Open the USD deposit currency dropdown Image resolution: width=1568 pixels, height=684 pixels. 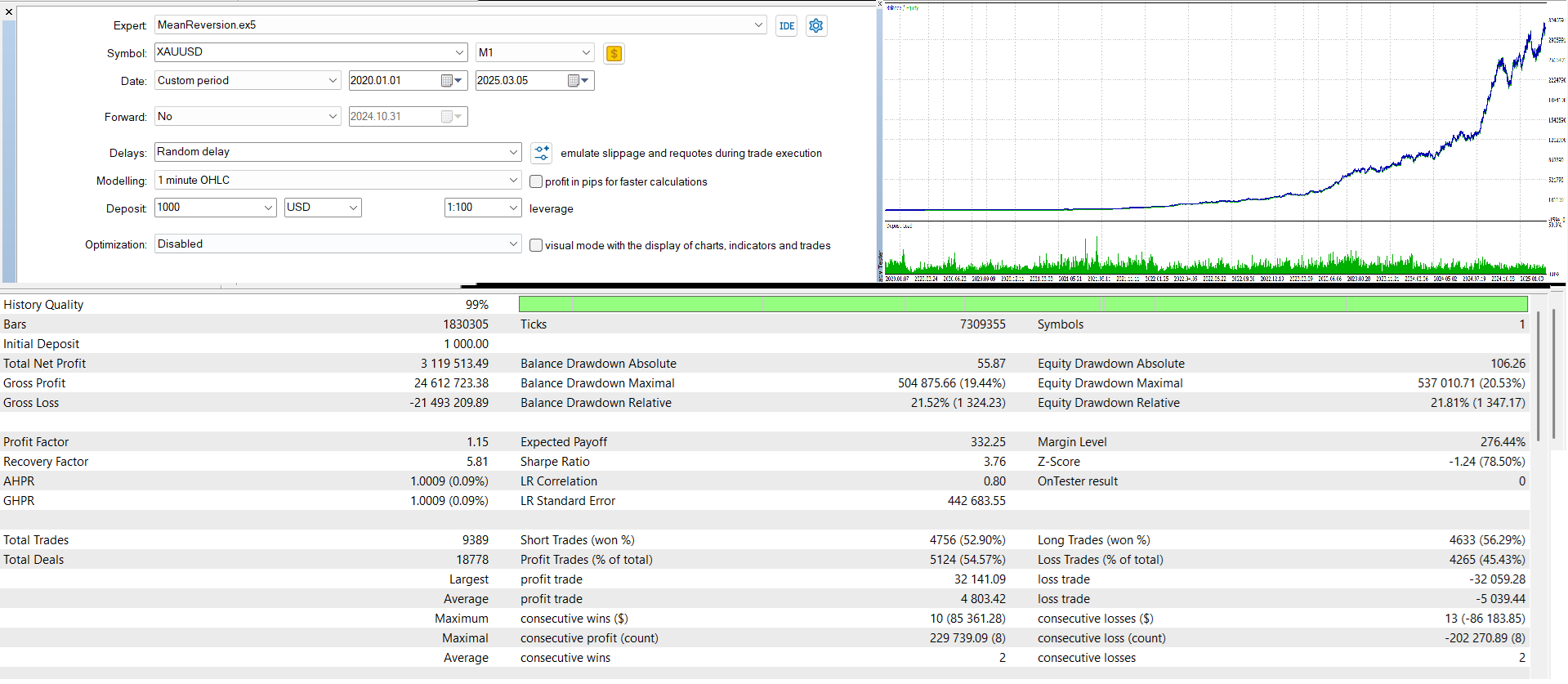coord(353,208)
